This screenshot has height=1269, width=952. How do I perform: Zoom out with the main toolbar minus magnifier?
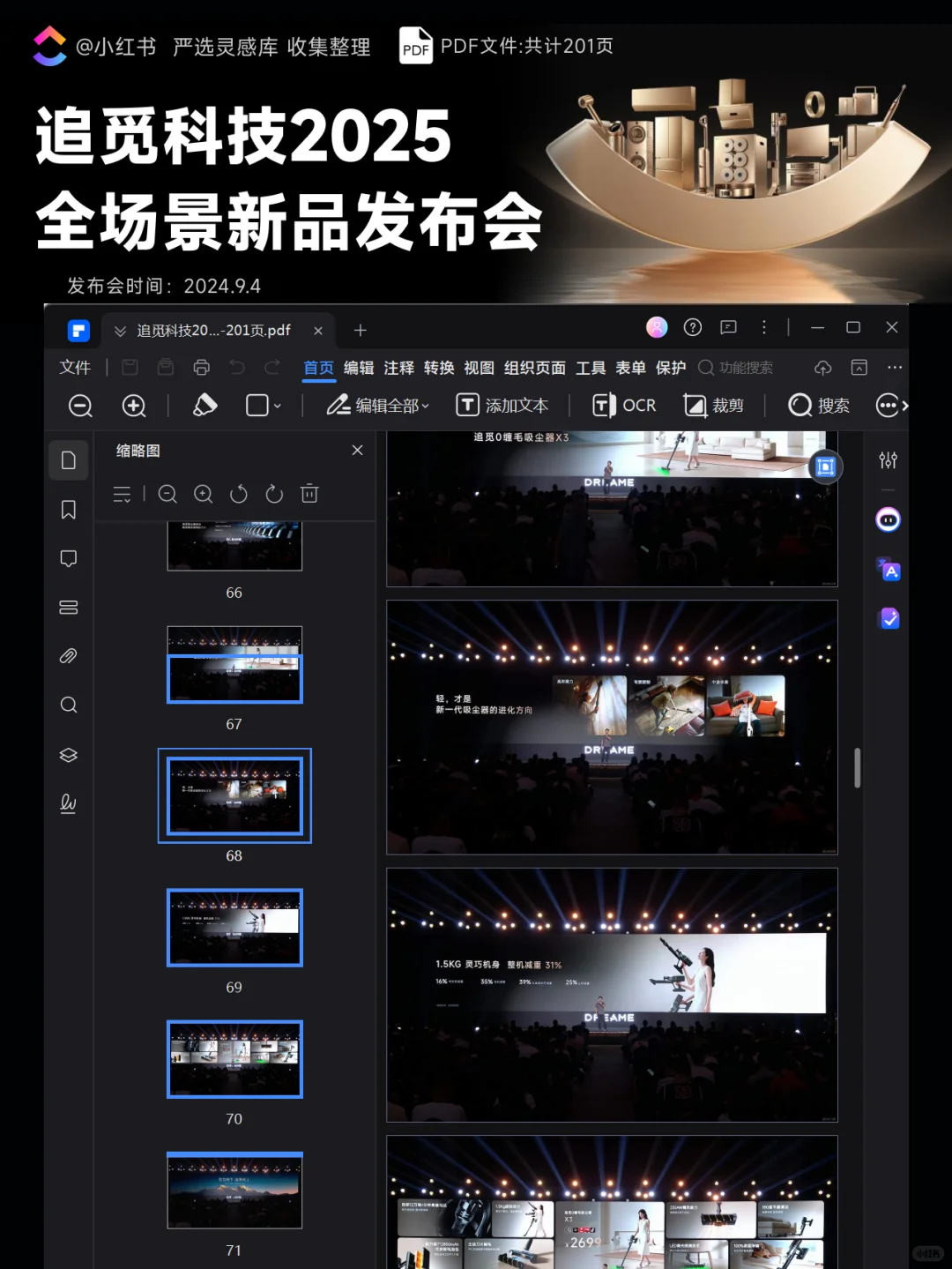click(80, 405)
